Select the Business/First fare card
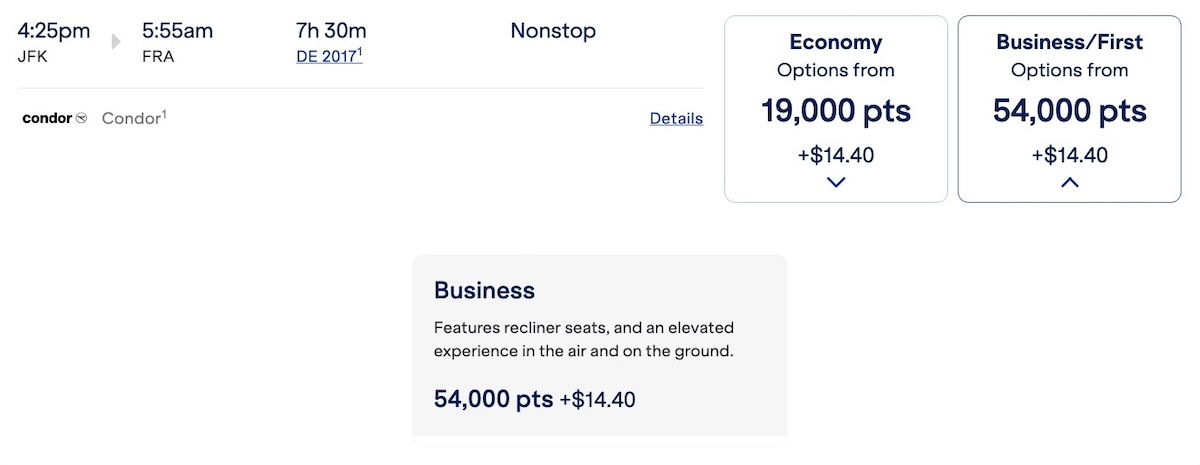The image size is (1200, 465). 1069,109
